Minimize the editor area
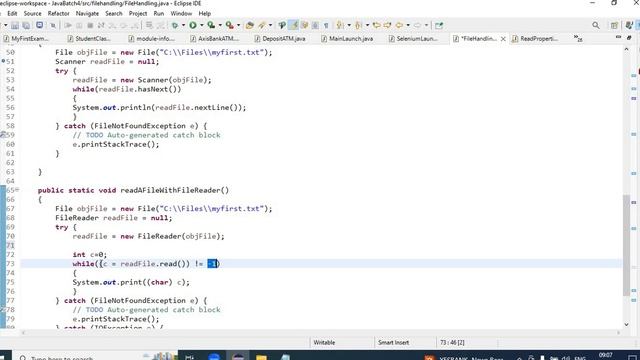The width and height of the screenshot is (640, 360). point(618,38)
